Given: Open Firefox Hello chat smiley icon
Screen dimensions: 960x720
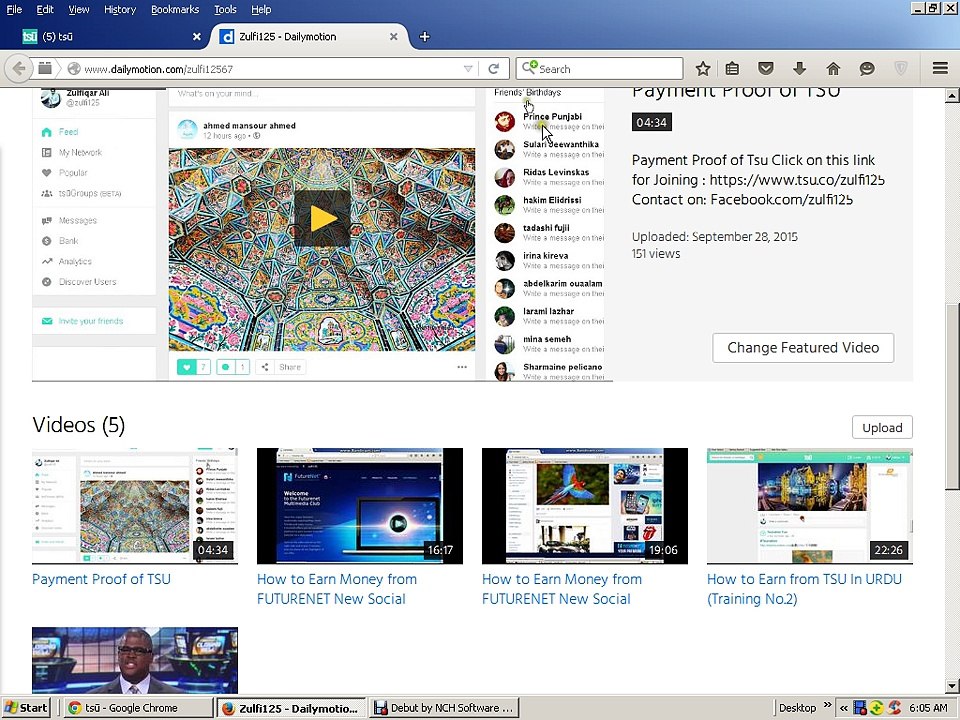Looking at the screenshot, I should pyautogui.click(x=867, y=69).
